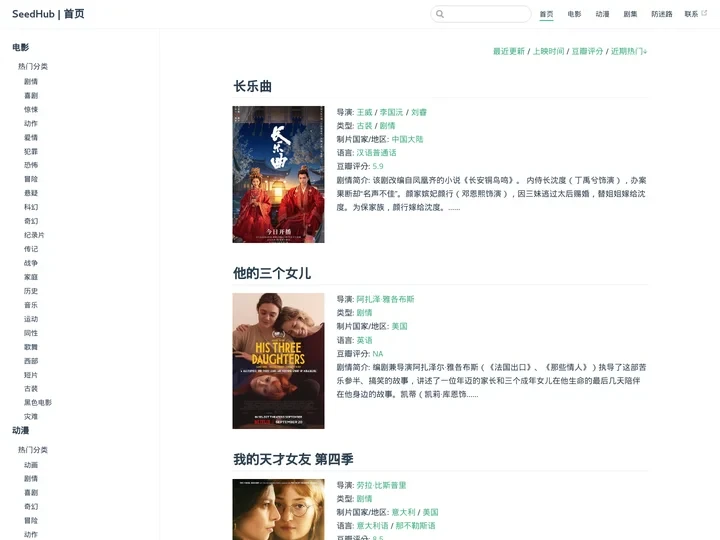The width and height of the screenshot is (720, 540).
Task: Click director 刘睿 link
Action: [419, 112]
